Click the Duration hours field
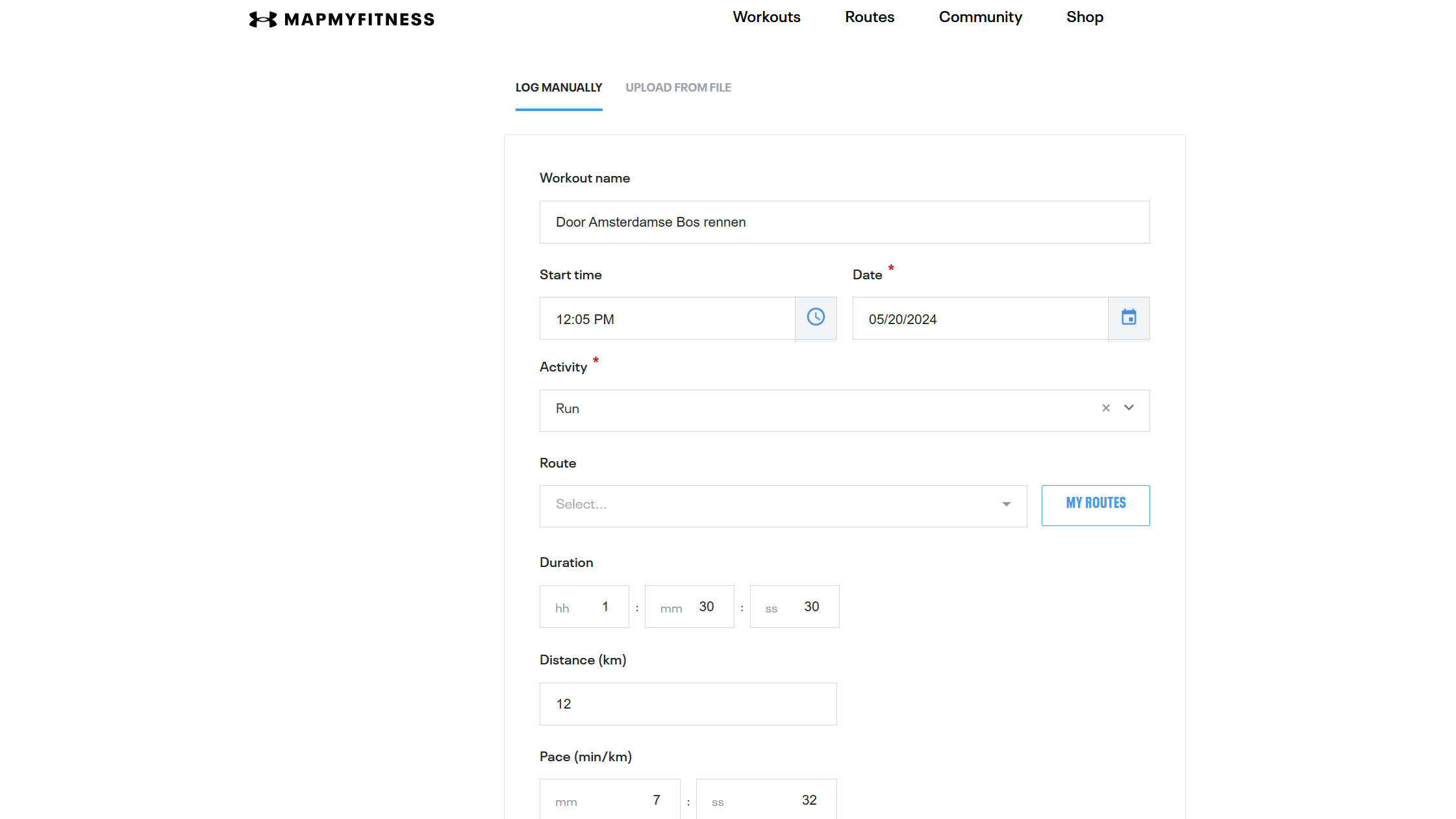This screenshot has height=819, width=1456. pos(584,607)
